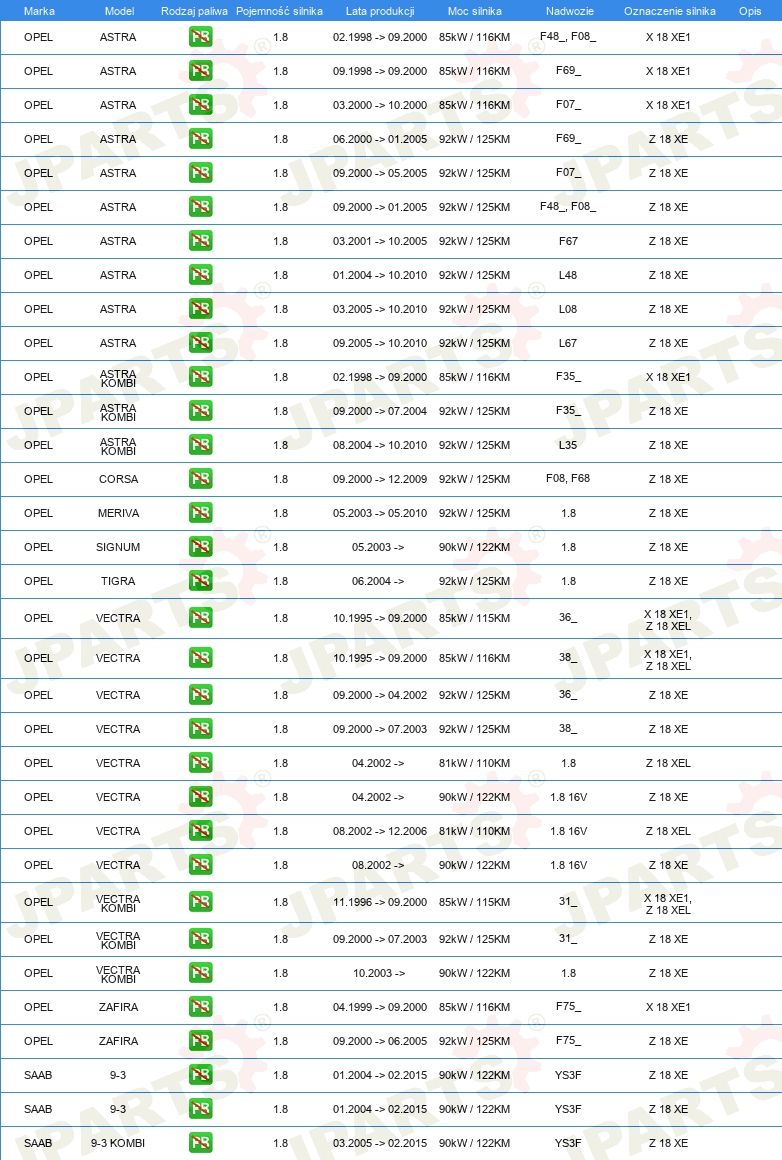
Task: Click the Moc silnika column header
Action: [x=474, y=11]
